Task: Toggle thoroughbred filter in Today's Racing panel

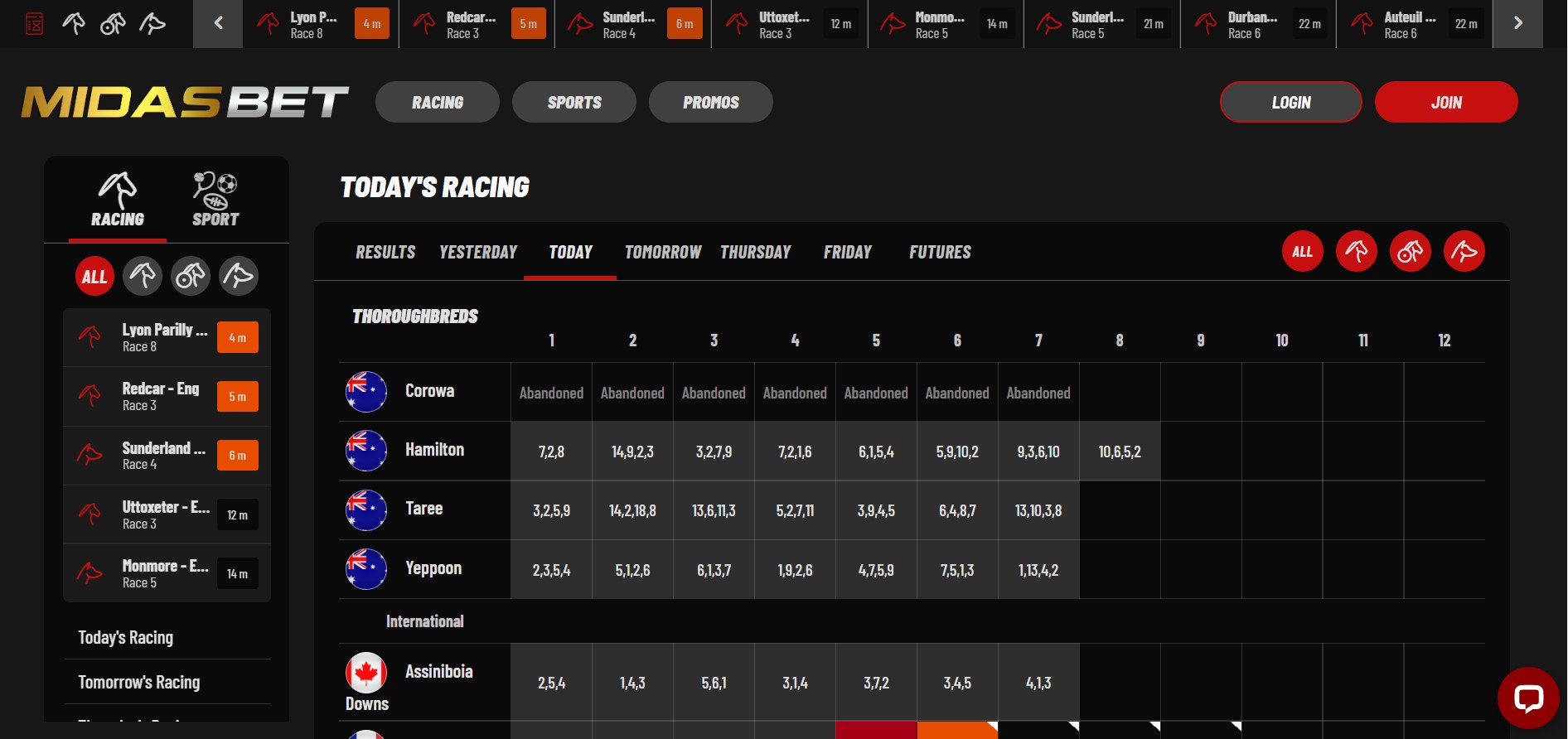Action: 1357,251
